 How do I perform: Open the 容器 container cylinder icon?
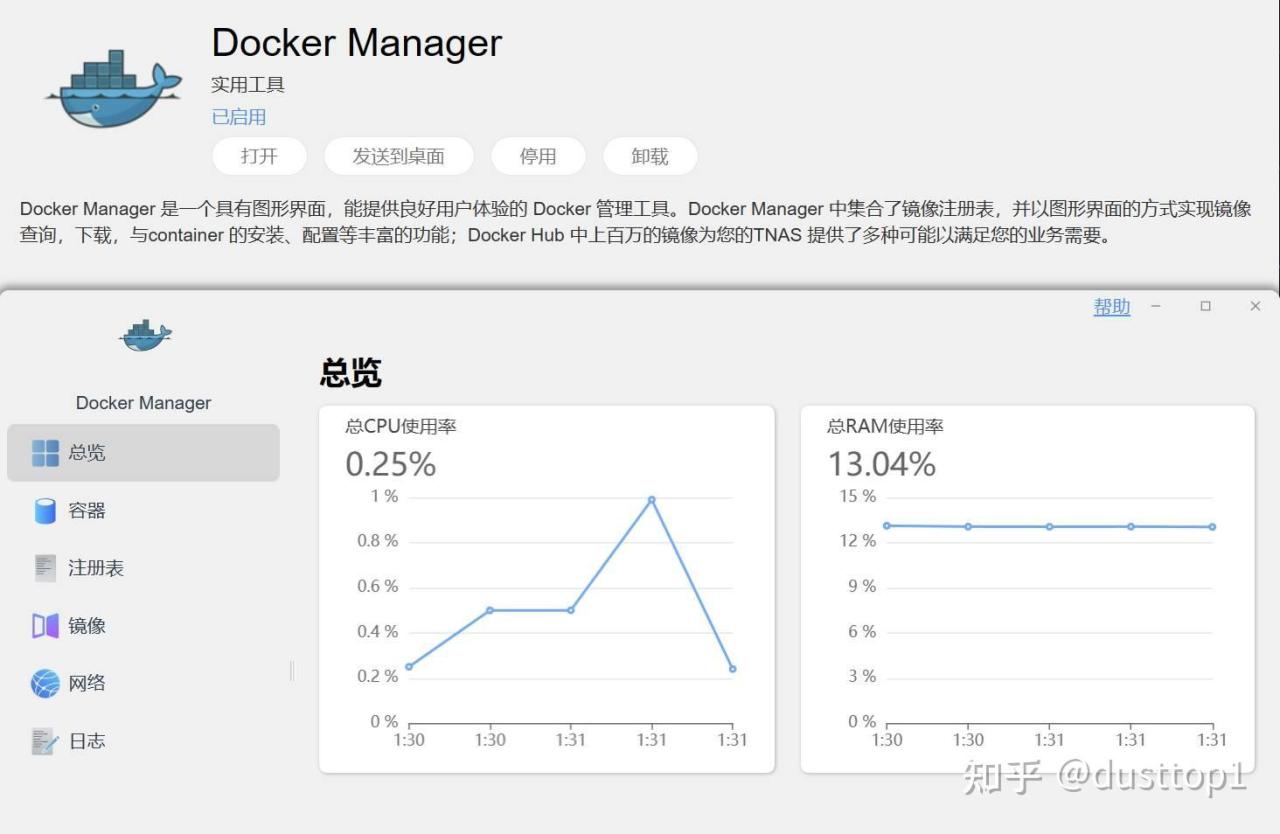coord(45,511)
